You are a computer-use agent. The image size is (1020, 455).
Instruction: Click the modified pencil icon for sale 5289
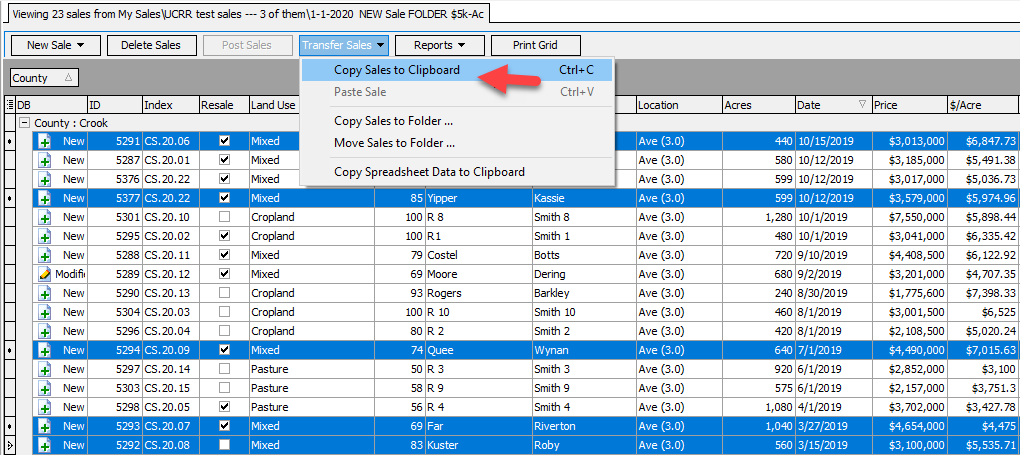pyautogui.click(x=44, y=274)
